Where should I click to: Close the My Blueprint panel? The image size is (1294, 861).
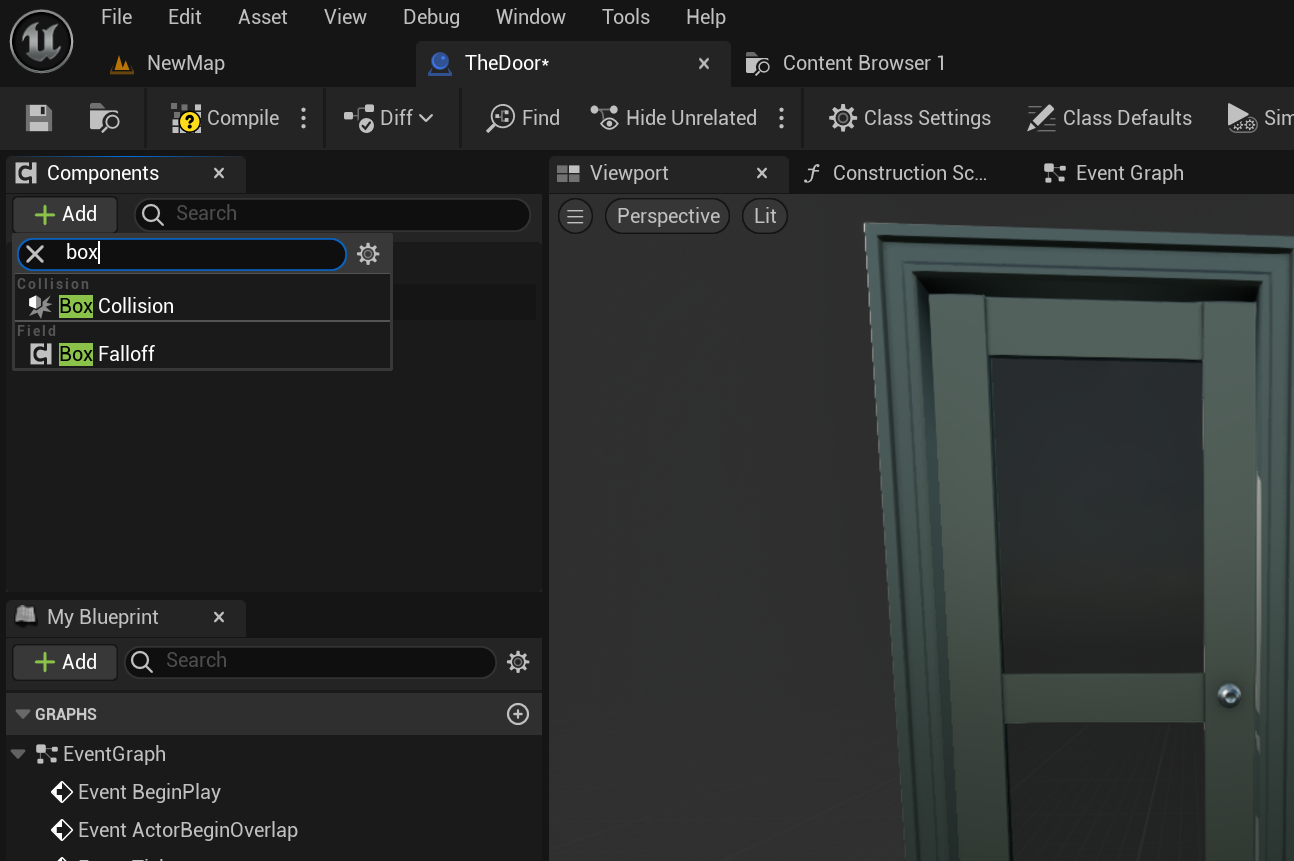coord(219,617)
